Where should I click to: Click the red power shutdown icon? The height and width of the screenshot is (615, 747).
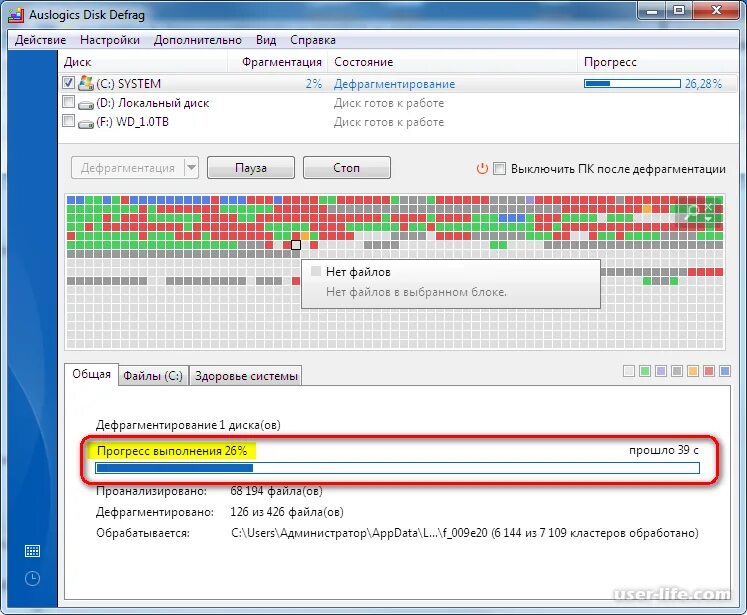click(x=482, y=169)
